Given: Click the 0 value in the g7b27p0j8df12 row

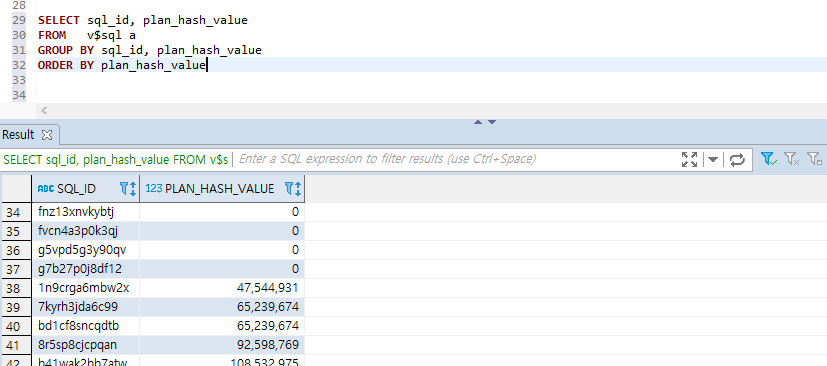Looking at the screenshot, I should 295,269.
